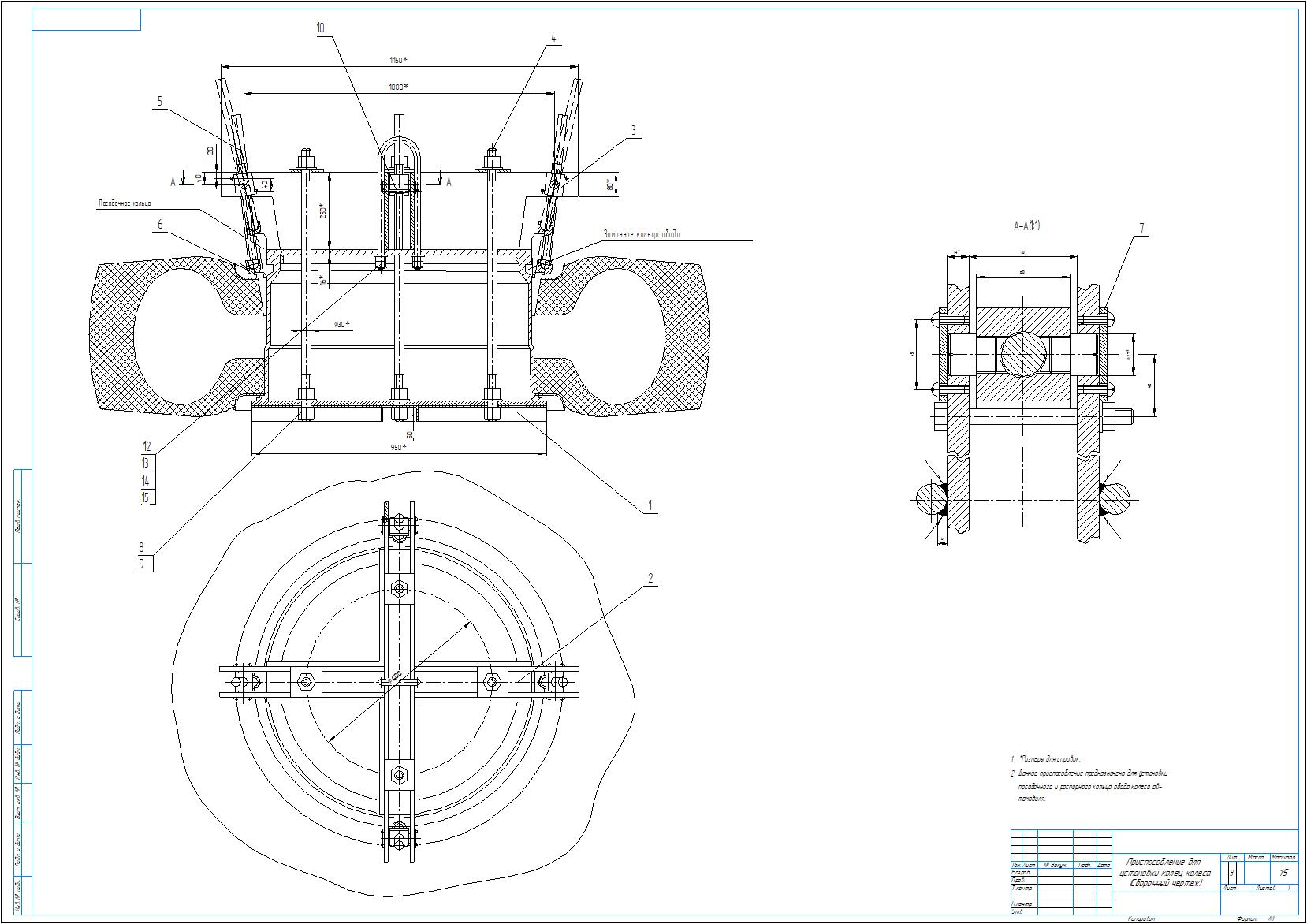Click callout number 6
This screenshot has width=1307, height=924.
161,225
